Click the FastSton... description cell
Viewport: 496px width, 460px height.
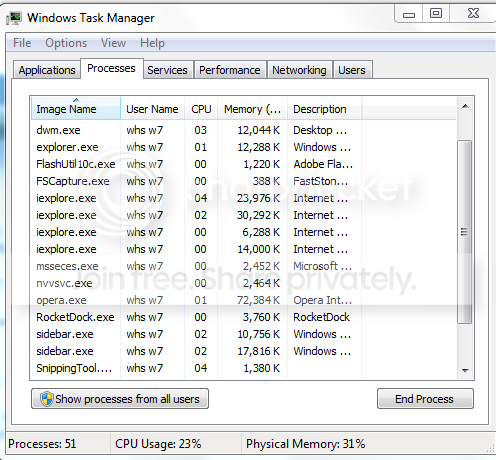click(x=320, y=181)
